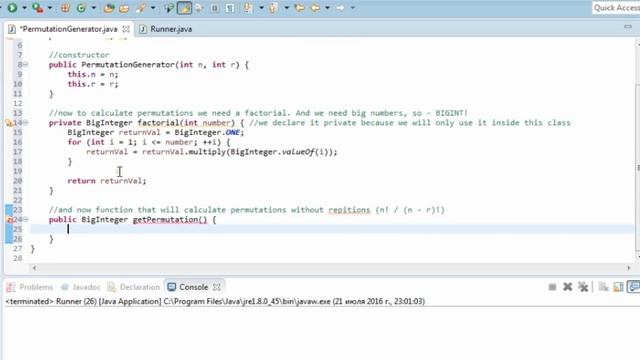Click Remove All Terminated Launches double-X icon
Viewport: 640px width, 360px height.
point(583,287)
